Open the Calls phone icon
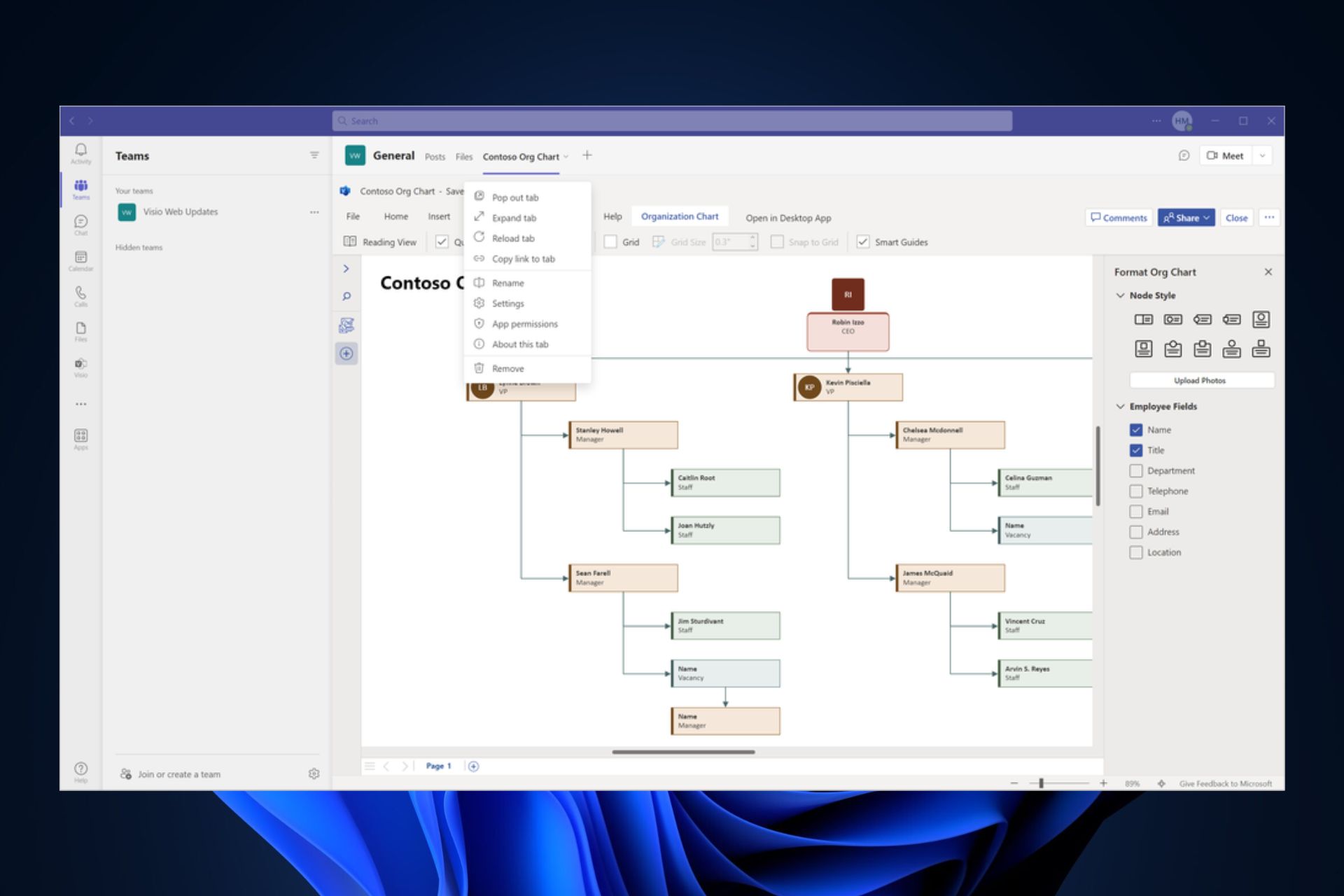The height and width of the screenshot is (896, 1344). tap(81, 296)
